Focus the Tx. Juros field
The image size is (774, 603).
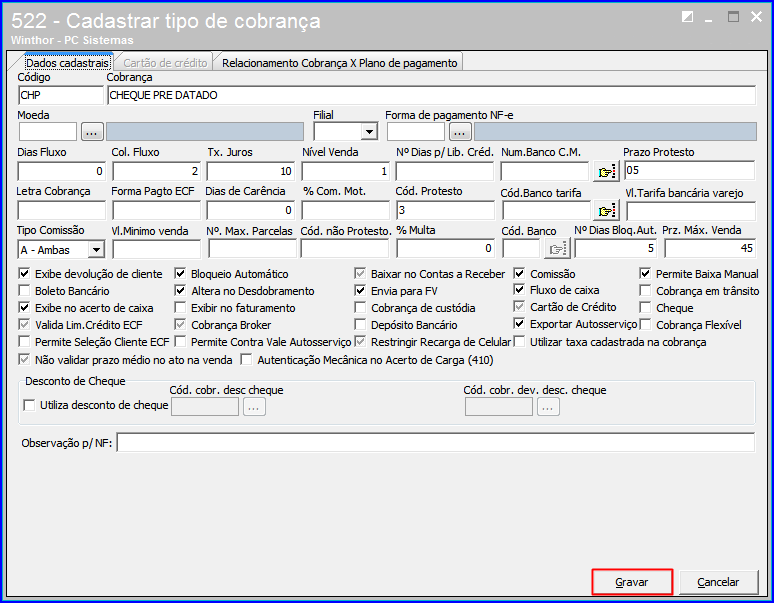point(250,171)
